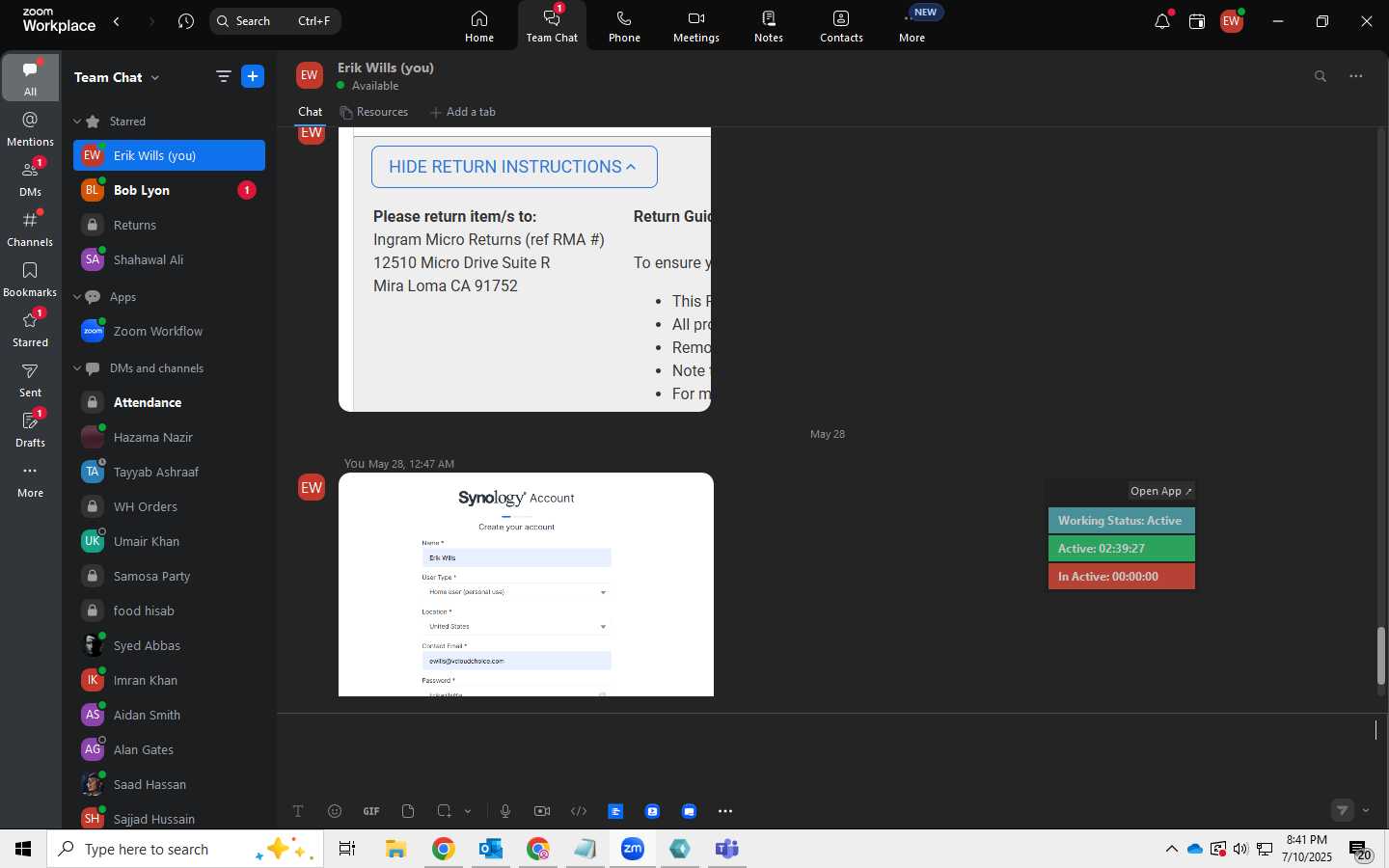Open Channels in the sidebar
Viewport: 1389px width, 868px height.
(x=31, y=229)
